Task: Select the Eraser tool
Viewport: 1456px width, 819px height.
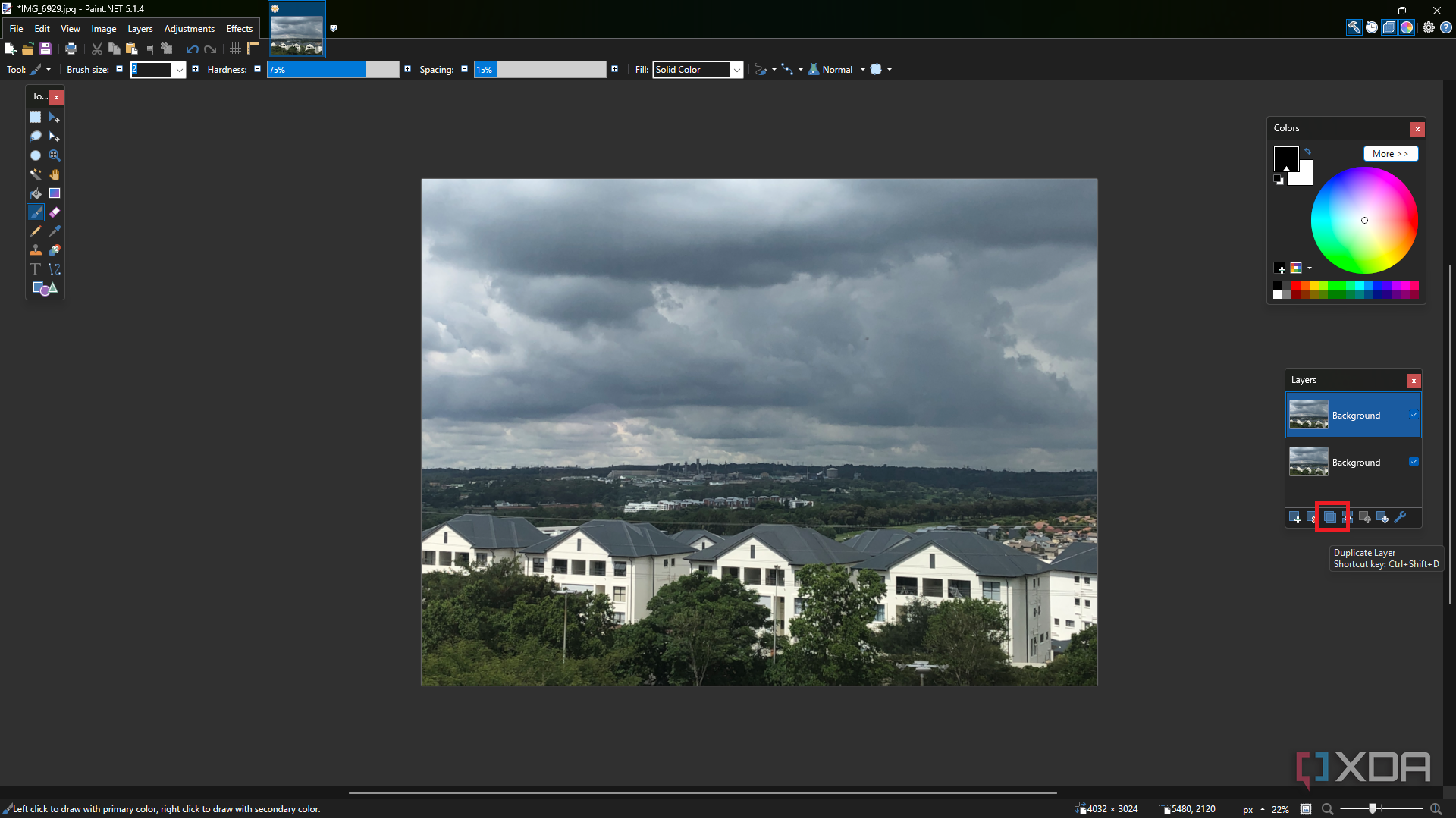Action: (55, 212)
